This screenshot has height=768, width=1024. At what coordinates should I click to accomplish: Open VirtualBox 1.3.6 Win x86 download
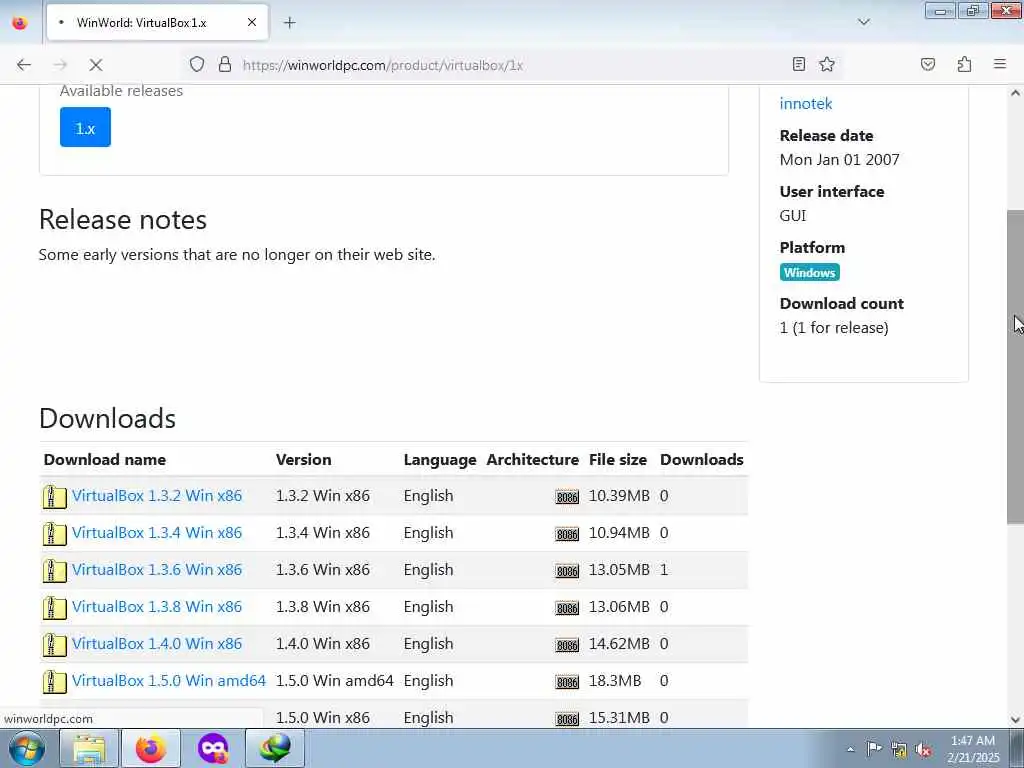click(x=157, y=569)
